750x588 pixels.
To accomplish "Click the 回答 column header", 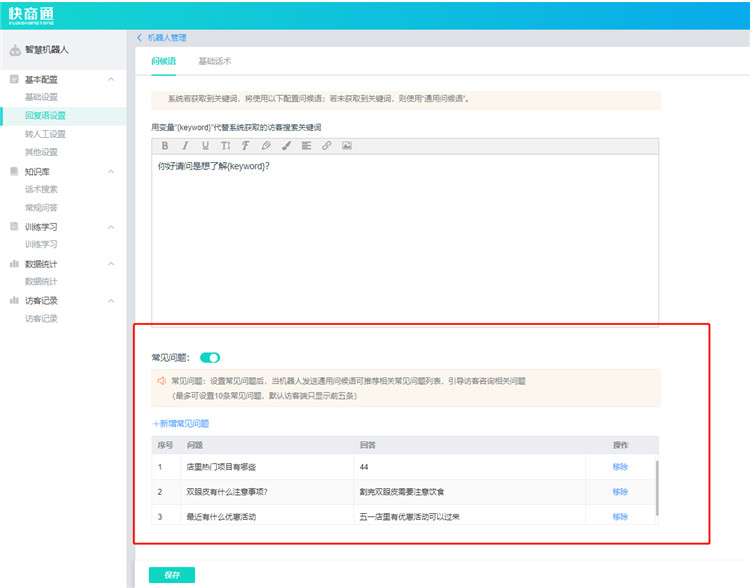I will tap(367, 445).
